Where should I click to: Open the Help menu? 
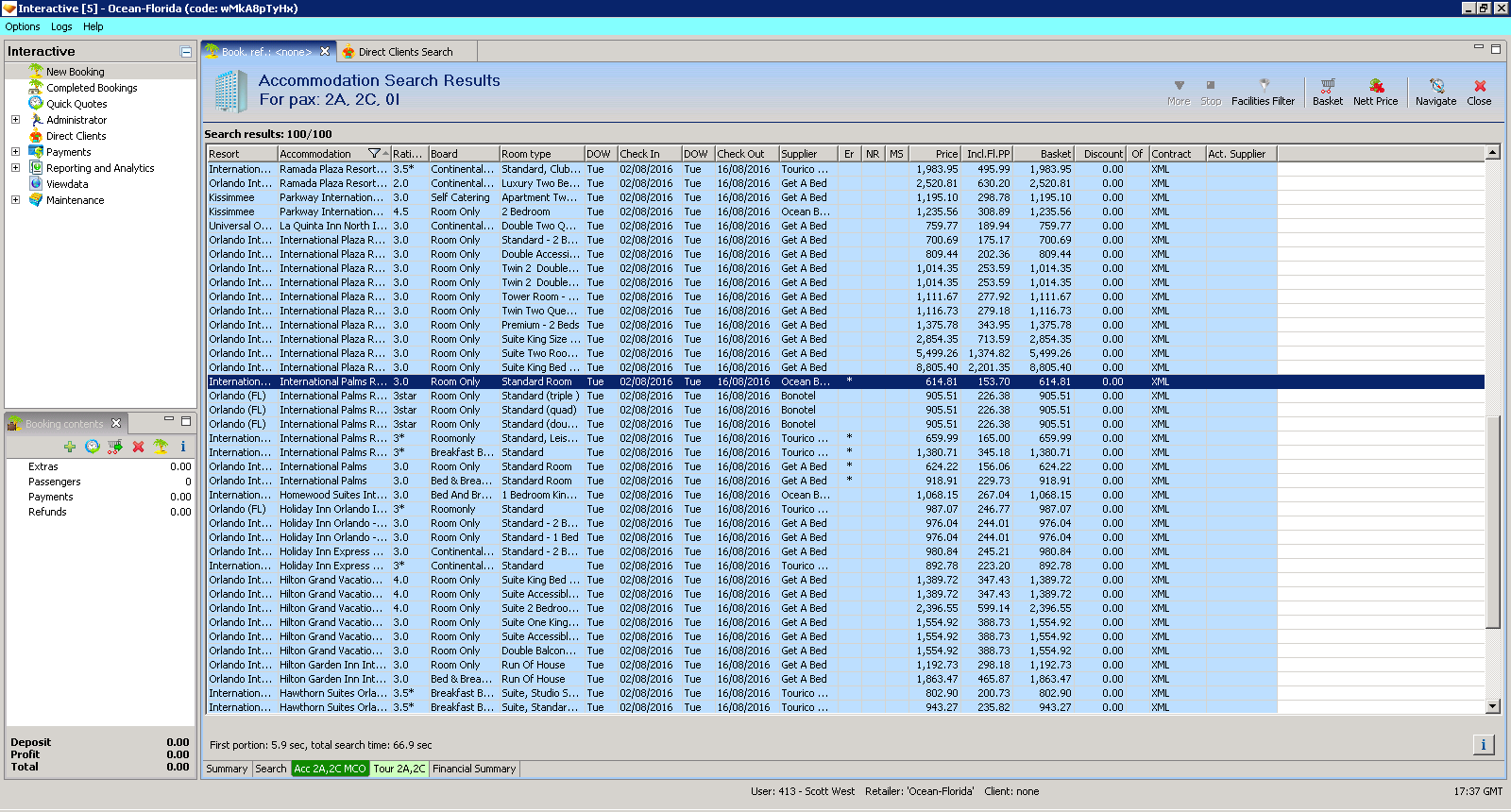(x=93, y=26)
